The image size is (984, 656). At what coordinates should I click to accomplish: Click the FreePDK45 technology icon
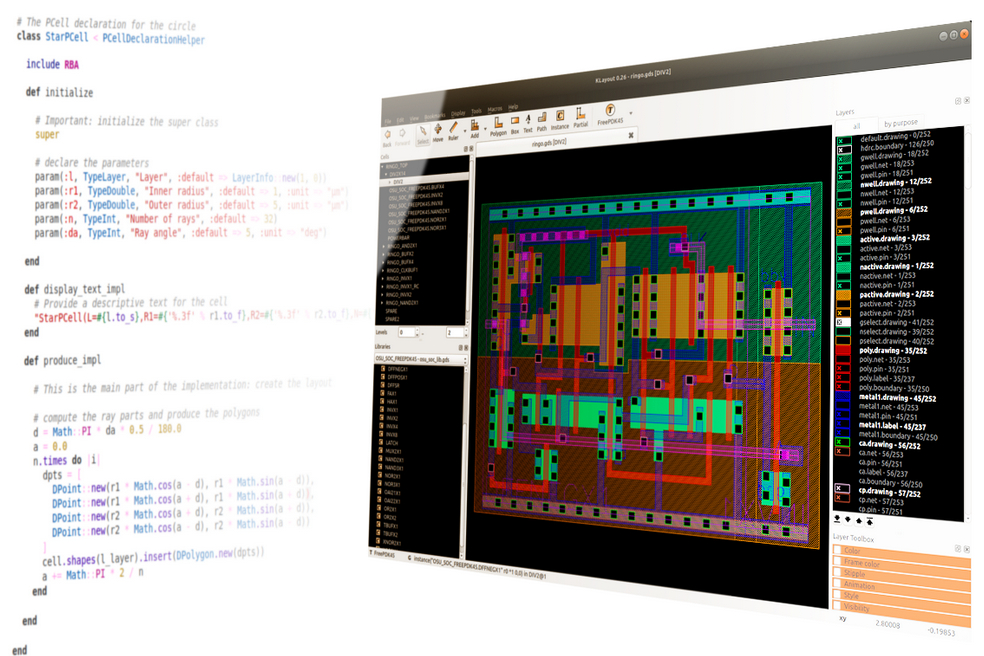pos(610,110)
